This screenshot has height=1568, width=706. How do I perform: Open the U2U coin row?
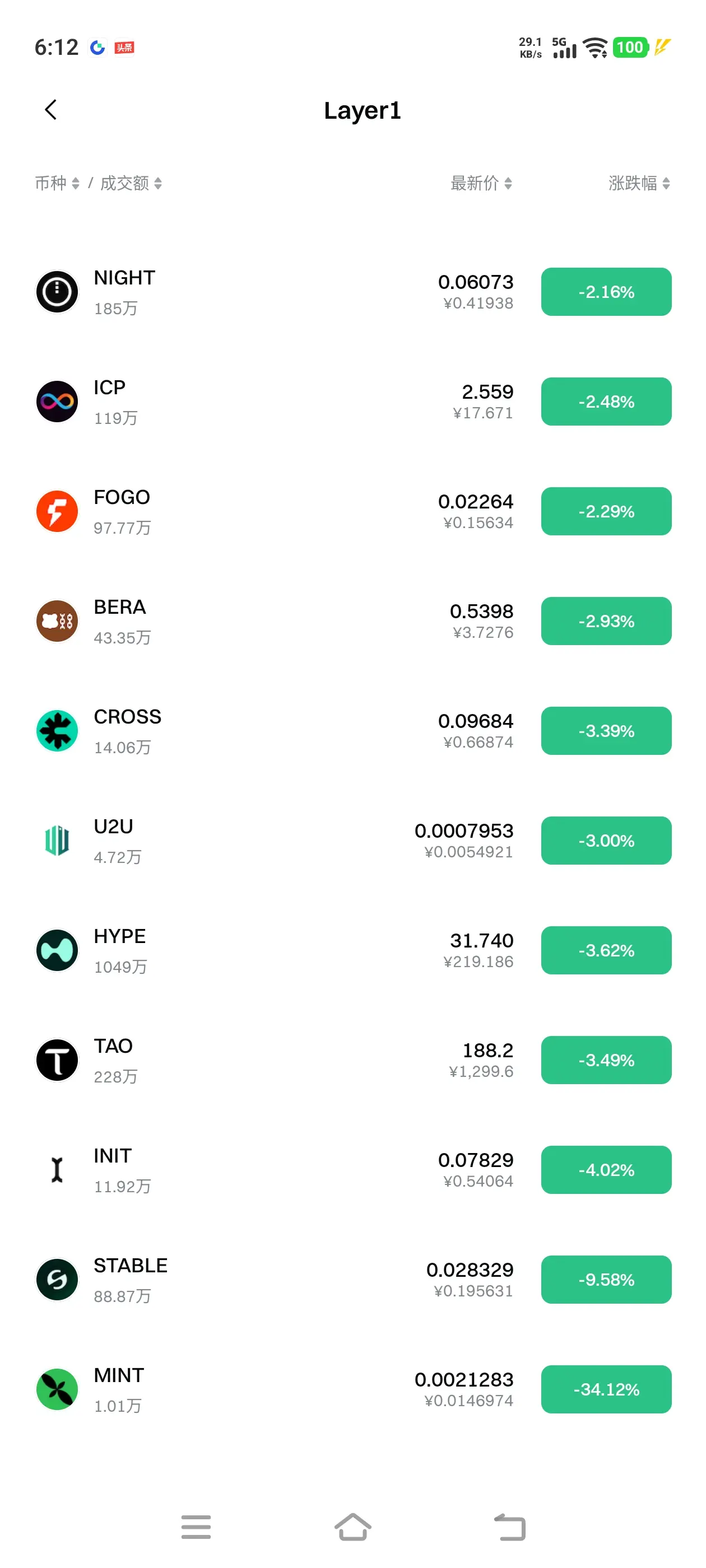(274, 841)
